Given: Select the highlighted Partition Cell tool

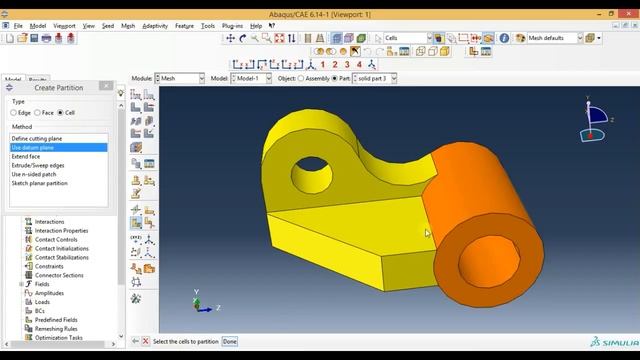Looking at the screenshot, I should pos(136,223).
